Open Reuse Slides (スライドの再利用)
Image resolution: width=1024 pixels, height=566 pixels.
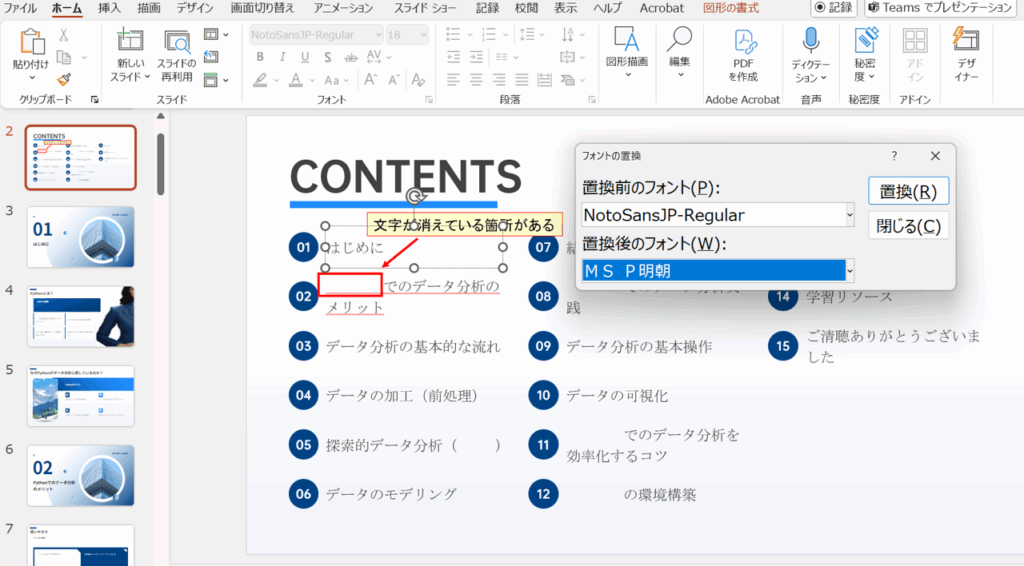click(177, 43)
